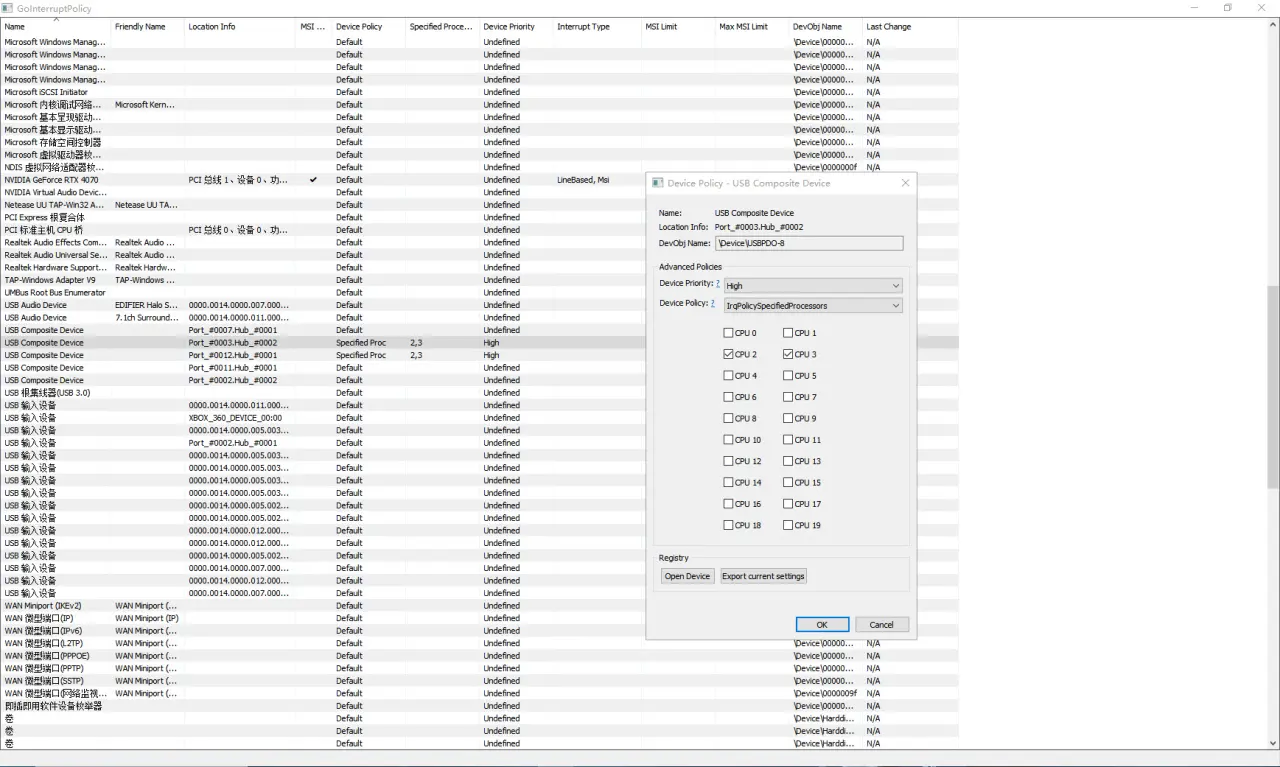The height and width of the screenshot is (767, 1280).
Task: Click the Device Priority help question mark
Action: [x=718, y=283]
